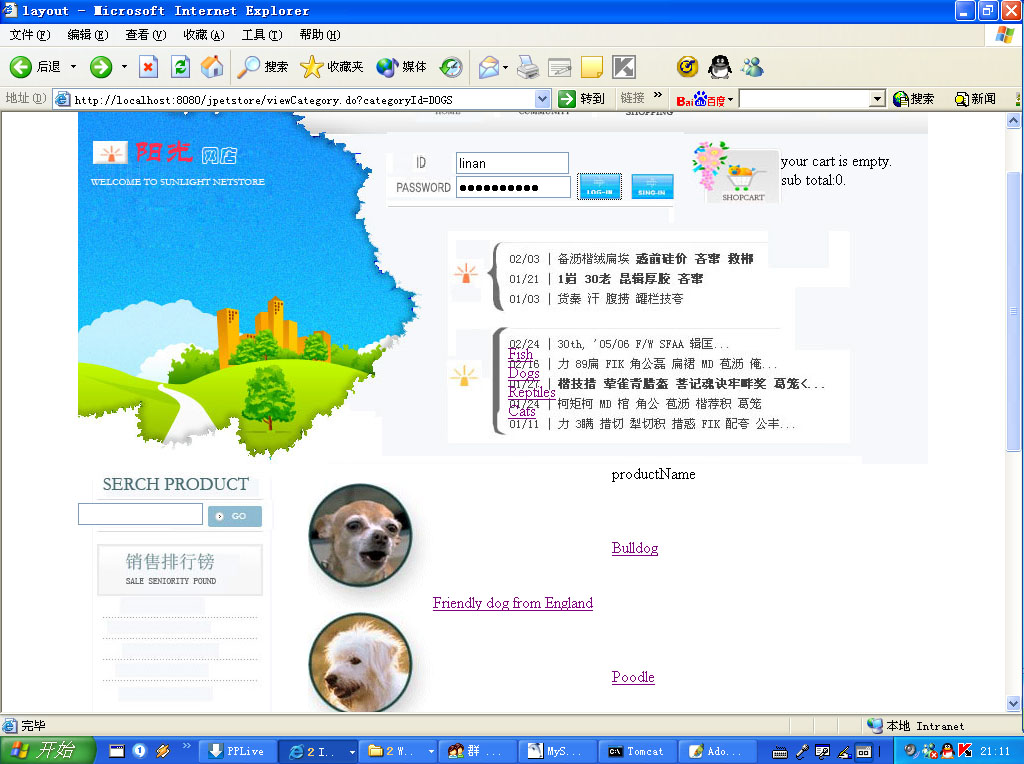This screenshot has height=764, width=1024.
Task: Expand the Mail button dropdown arrow
Action: click(x=505, y=67)
